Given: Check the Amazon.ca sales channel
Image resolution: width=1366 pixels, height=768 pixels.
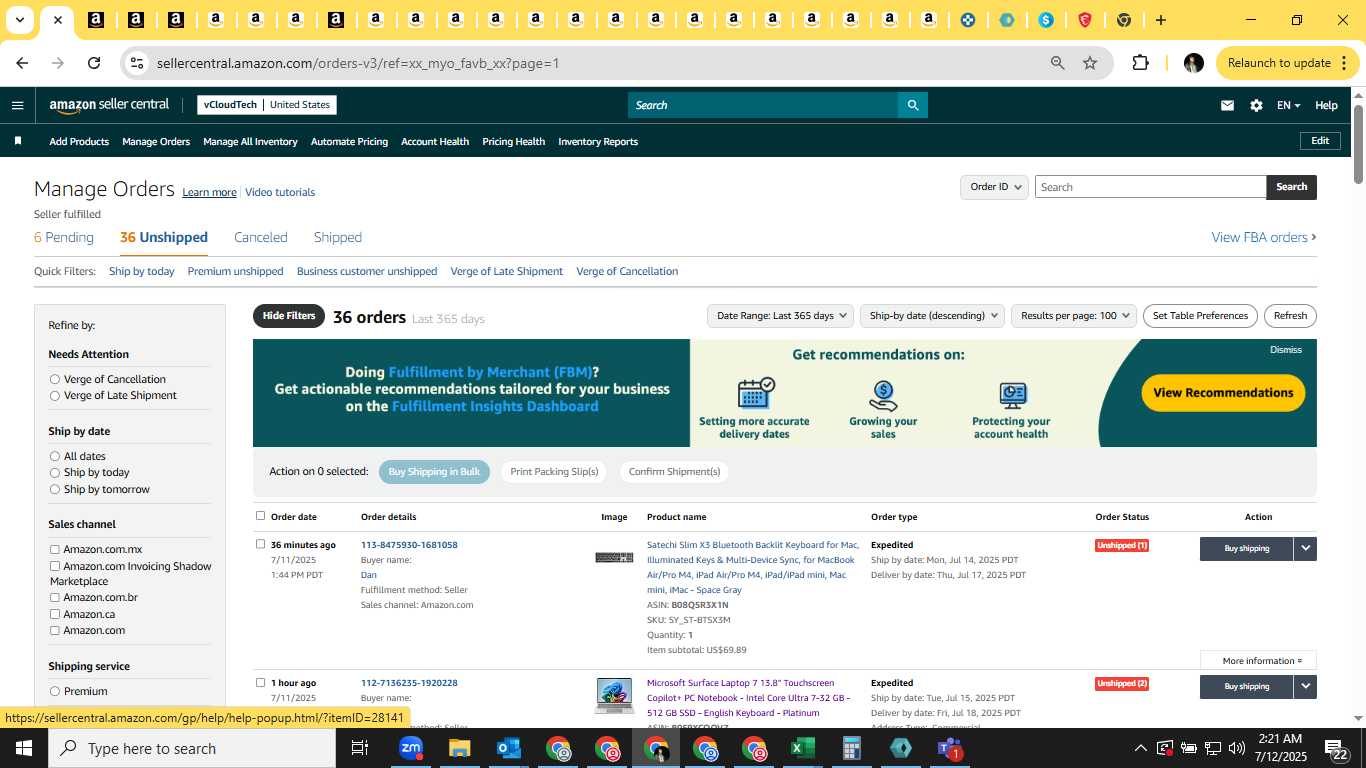Looking at the screenshot, I should [55, 614].
